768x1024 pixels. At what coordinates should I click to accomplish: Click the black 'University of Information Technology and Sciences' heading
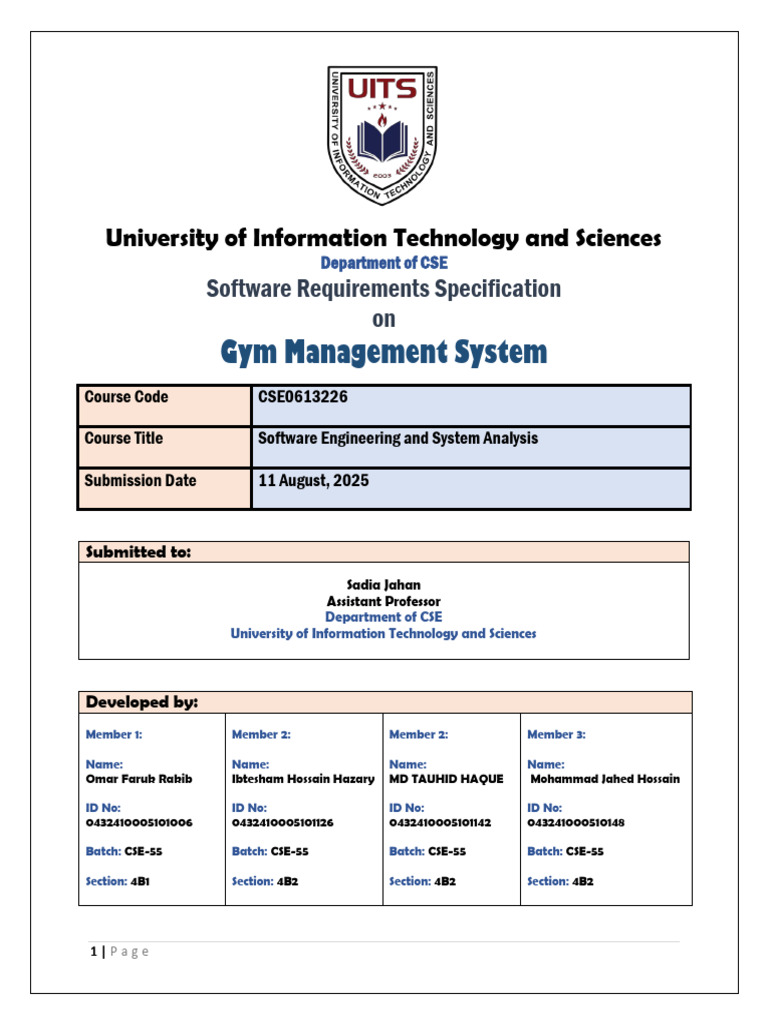tap(383, 238)
